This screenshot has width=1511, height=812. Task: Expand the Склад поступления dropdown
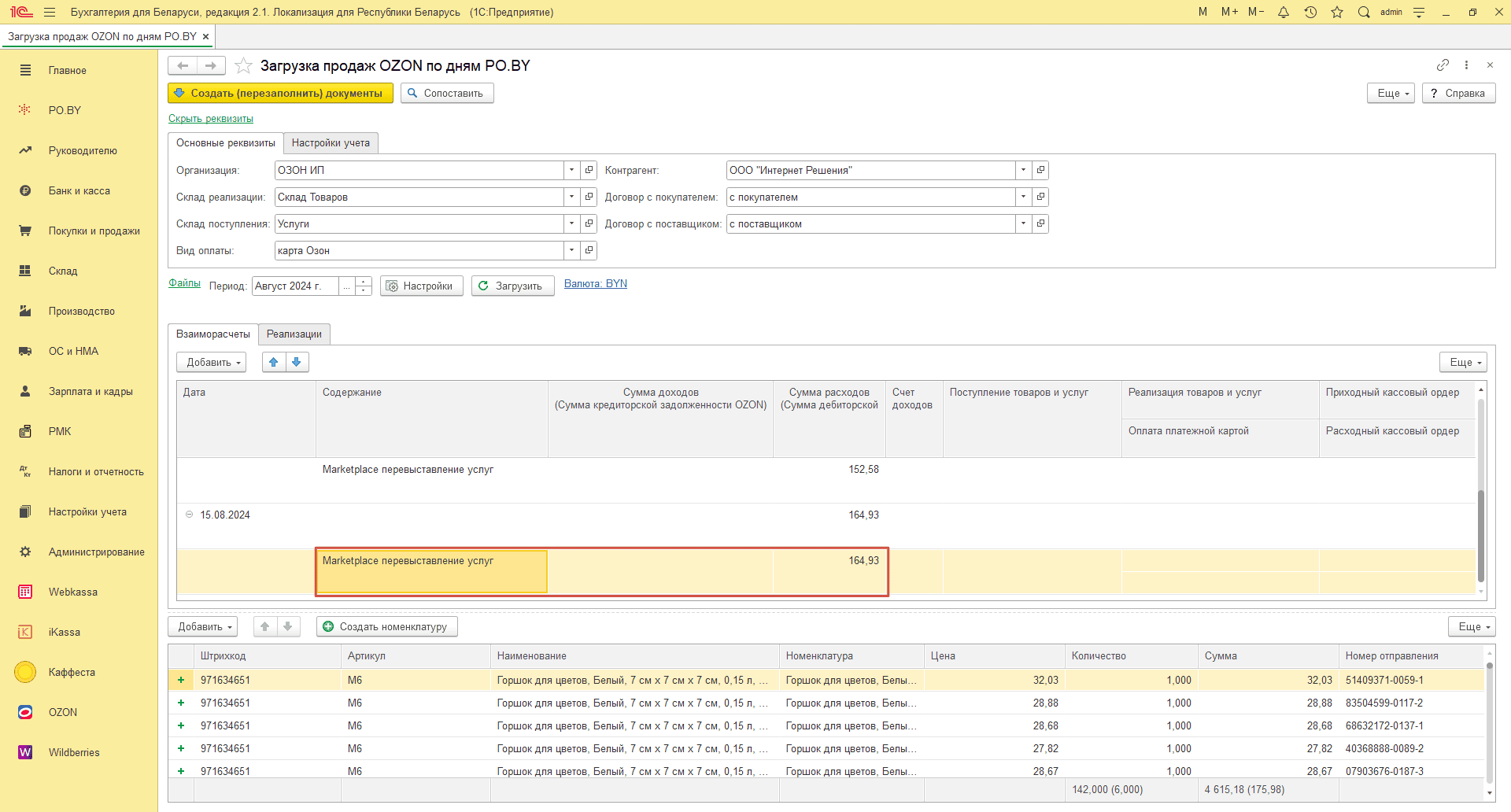pyautogui.click(x=572, y=223)
